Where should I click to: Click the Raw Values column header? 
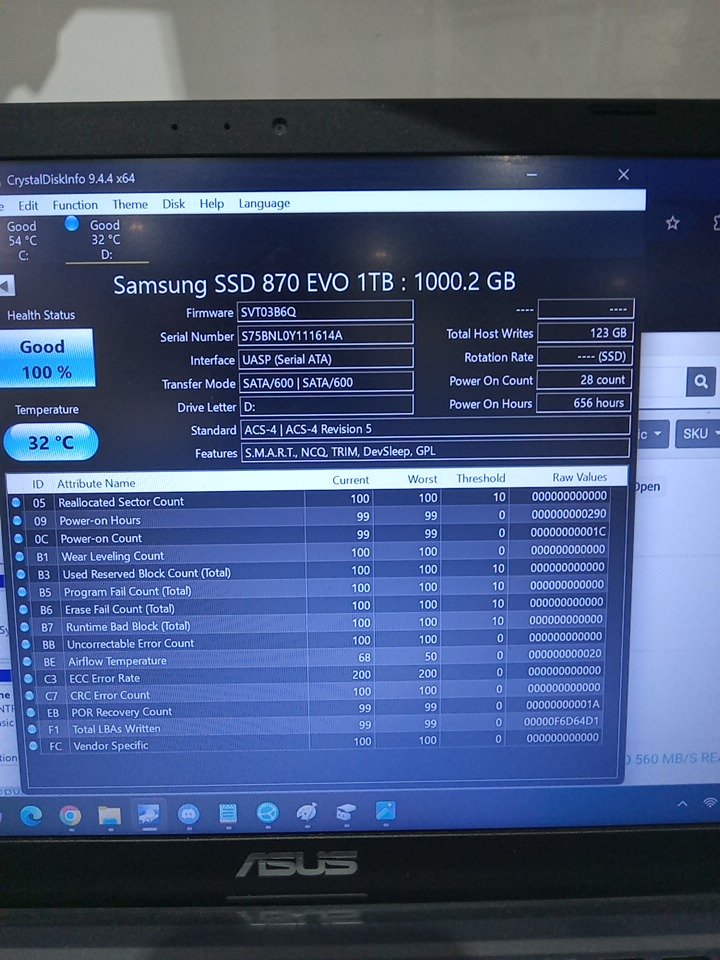pos(579,477)
